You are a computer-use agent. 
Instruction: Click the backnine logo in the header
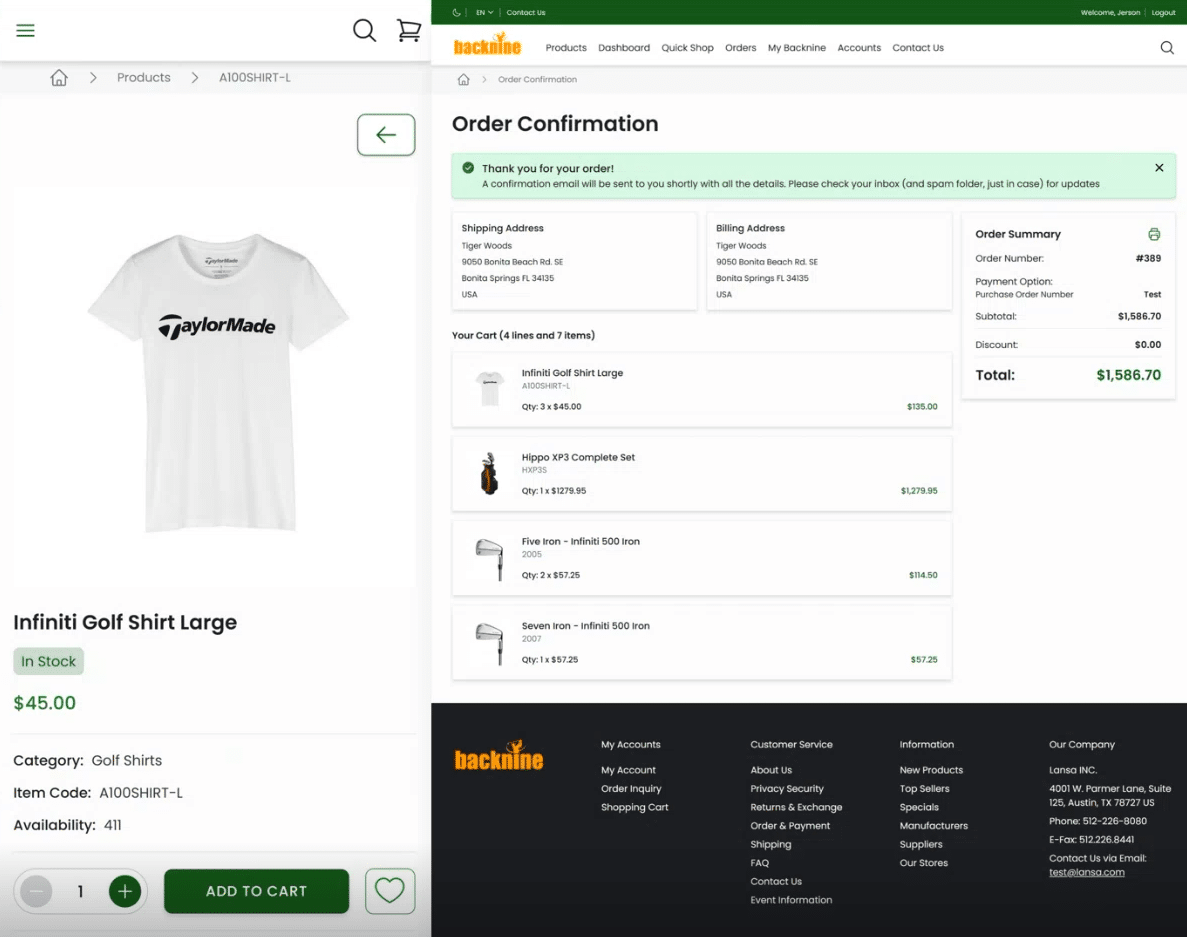[487, 46]
